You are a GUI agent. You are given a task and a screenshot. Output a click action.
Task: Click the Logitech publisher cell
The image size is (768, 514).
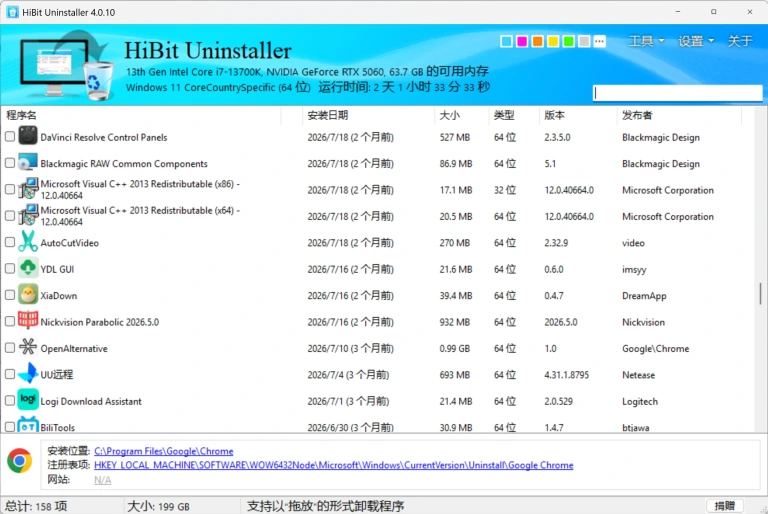tap(640, 401)
